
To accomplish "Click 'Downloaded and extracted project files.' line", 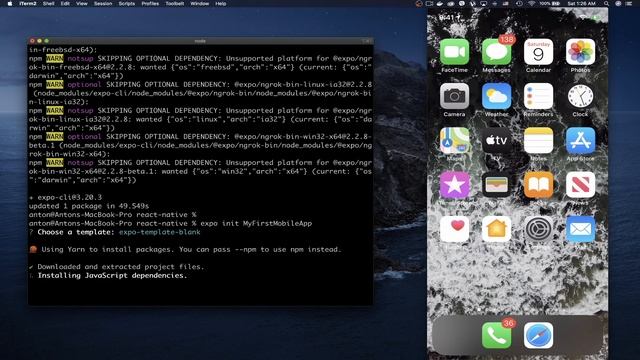I will pyautogui.click(x=120, y=267).
